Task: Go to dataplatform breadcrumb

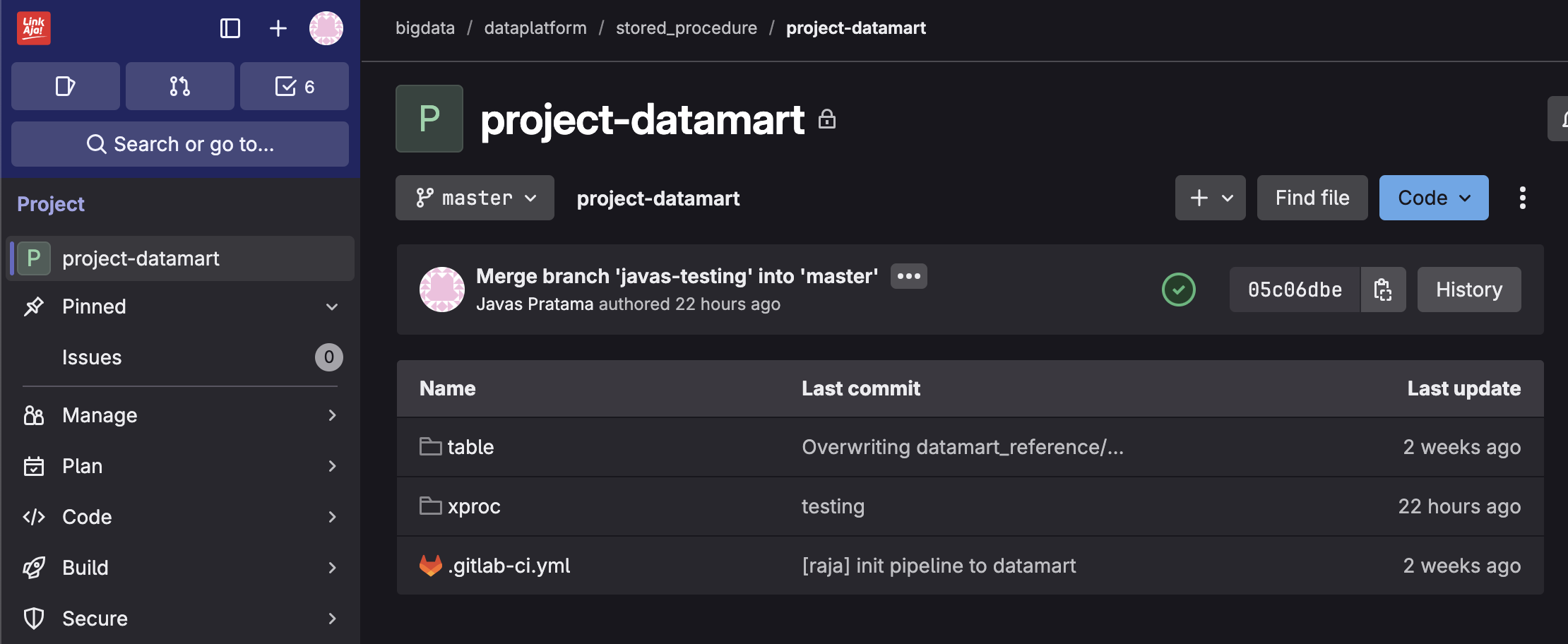Action: tap(535, 28)
